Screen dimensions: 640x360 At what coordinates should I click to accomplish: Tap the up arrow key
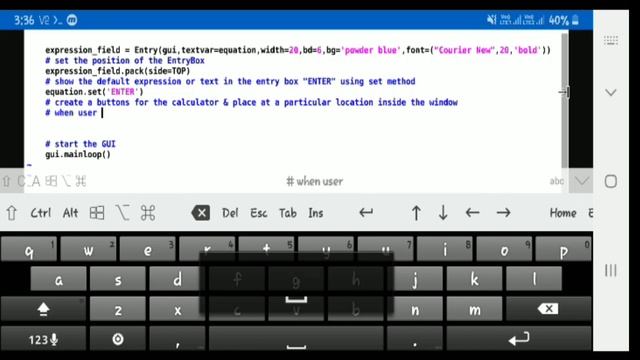416,213
